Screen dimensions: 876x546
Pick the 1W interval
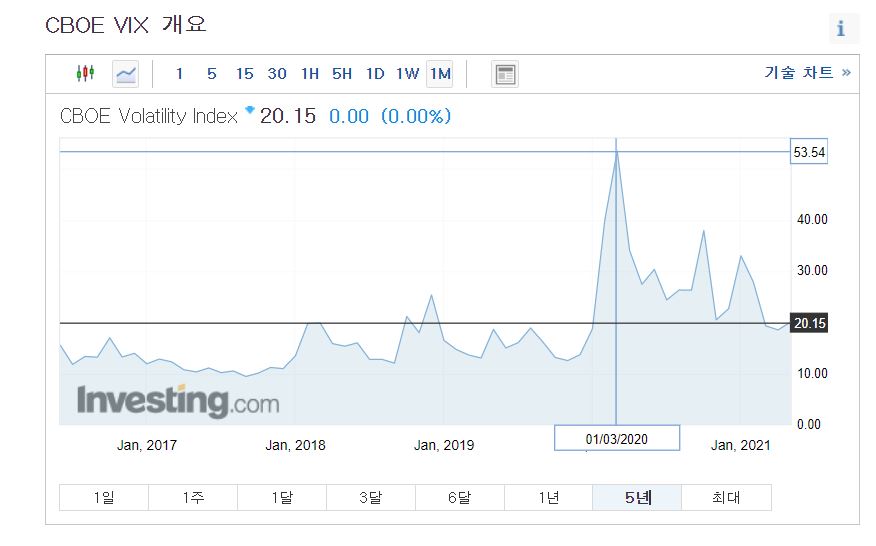pyautogui.click(x=408, y=74)
